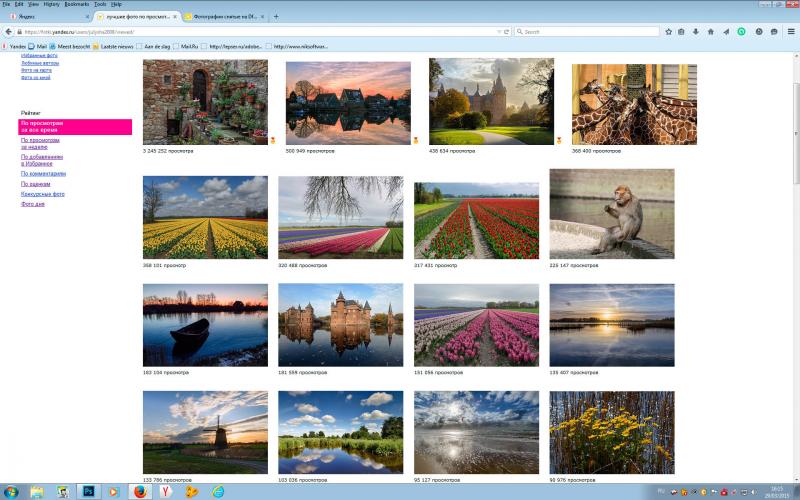800x500 pixels.
Task: Go to the Home page icon
Action: coord(710,32)
